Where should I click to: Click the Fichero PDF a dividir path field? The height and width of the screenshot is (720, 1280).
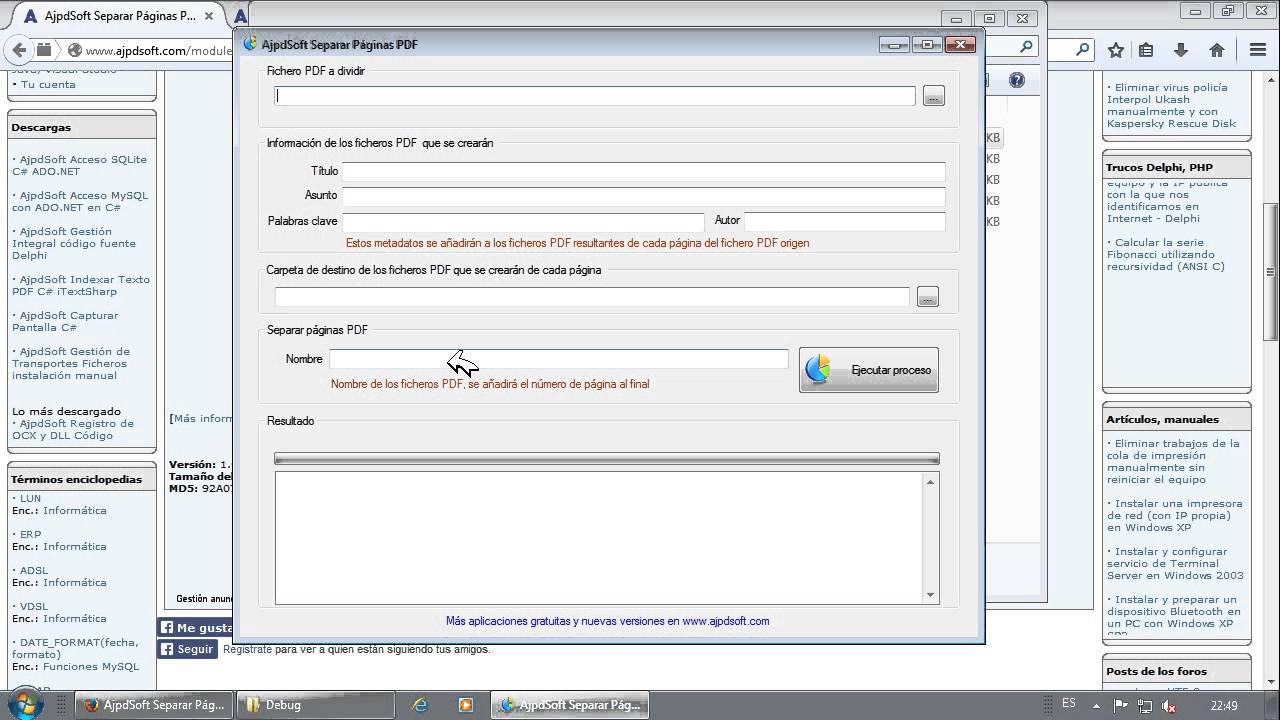595,96
